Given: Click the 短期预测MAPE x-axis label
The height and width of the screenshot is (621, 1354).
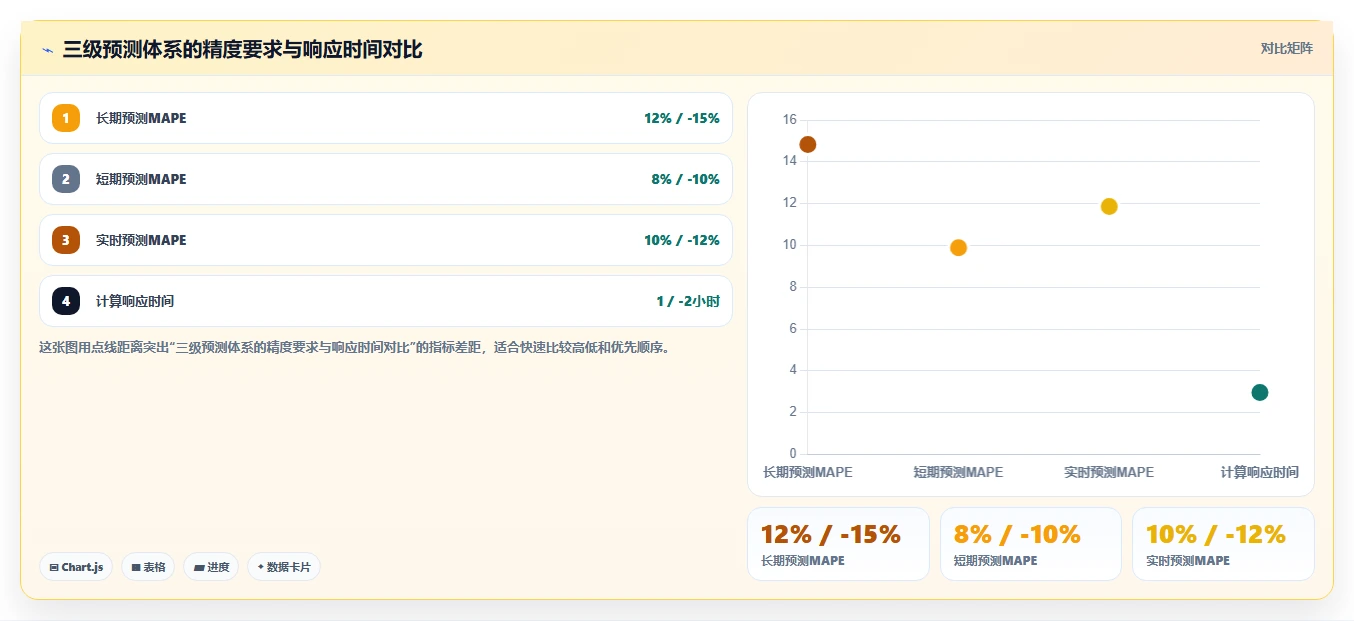Looking at the screenshot, I should pyautogui.click(x=958, y=472).
